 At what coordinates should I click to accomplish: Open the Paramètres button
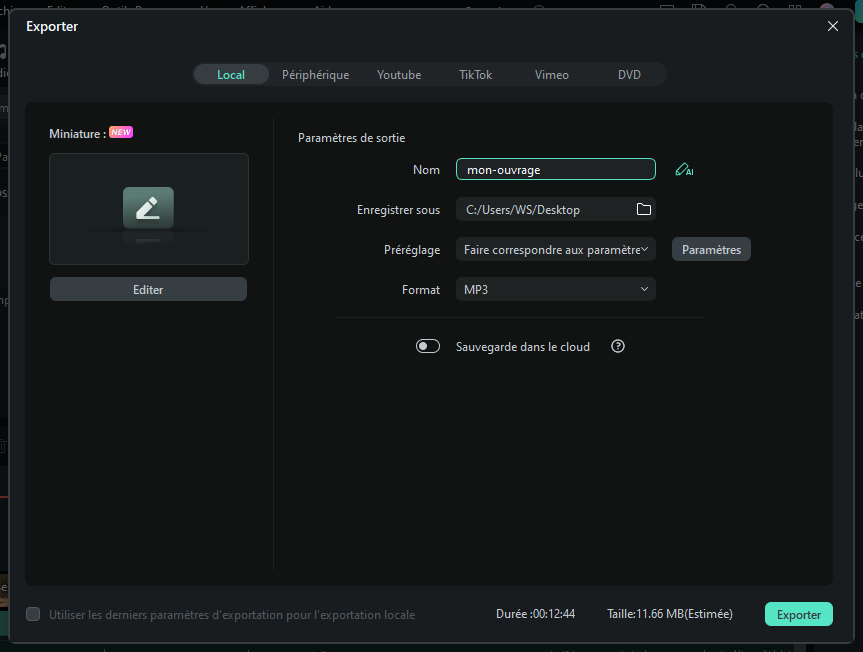tap(711, 250)
